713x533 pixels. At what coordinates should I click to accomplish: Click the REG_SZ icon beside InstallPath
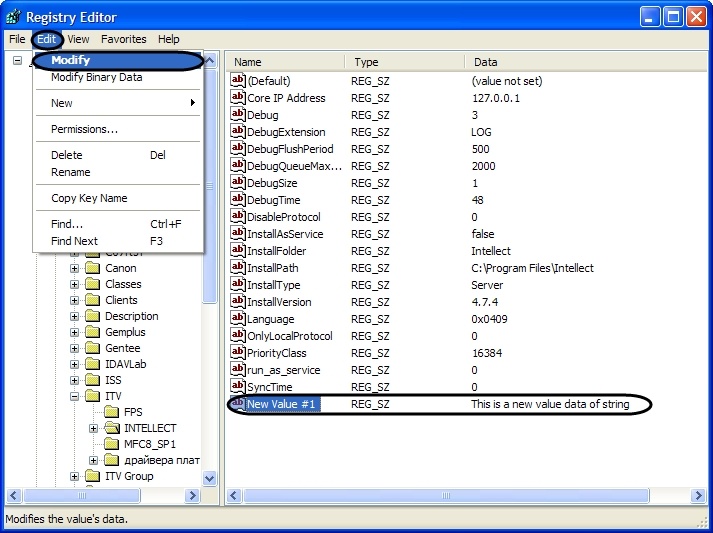(x=238, y=268)
